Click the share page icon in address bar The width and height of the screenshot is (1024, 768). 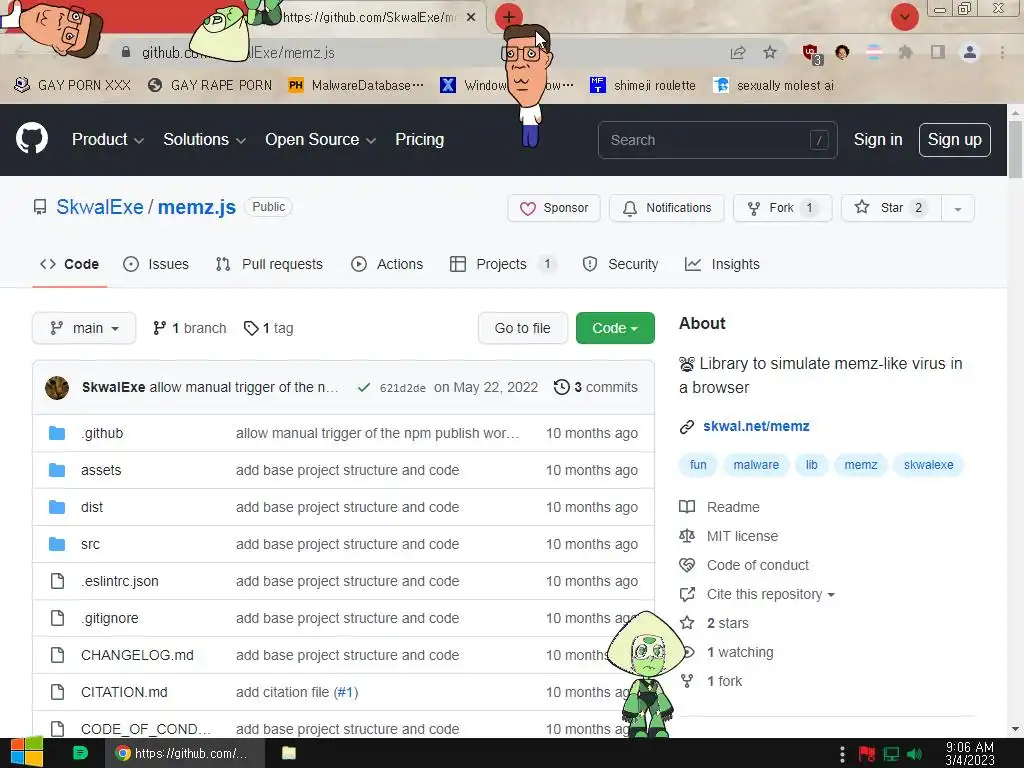click(738, 53)
